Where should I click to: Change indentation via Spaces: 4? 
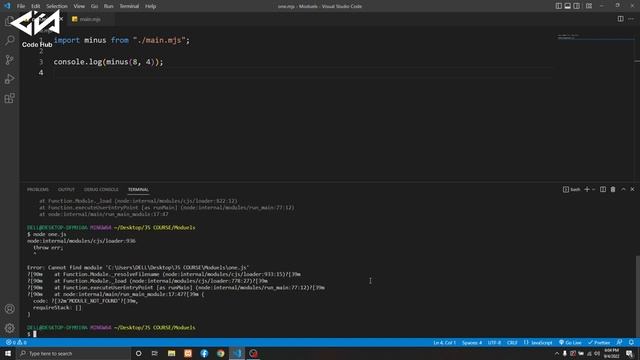pyautogui.click(x=472, y=342)
